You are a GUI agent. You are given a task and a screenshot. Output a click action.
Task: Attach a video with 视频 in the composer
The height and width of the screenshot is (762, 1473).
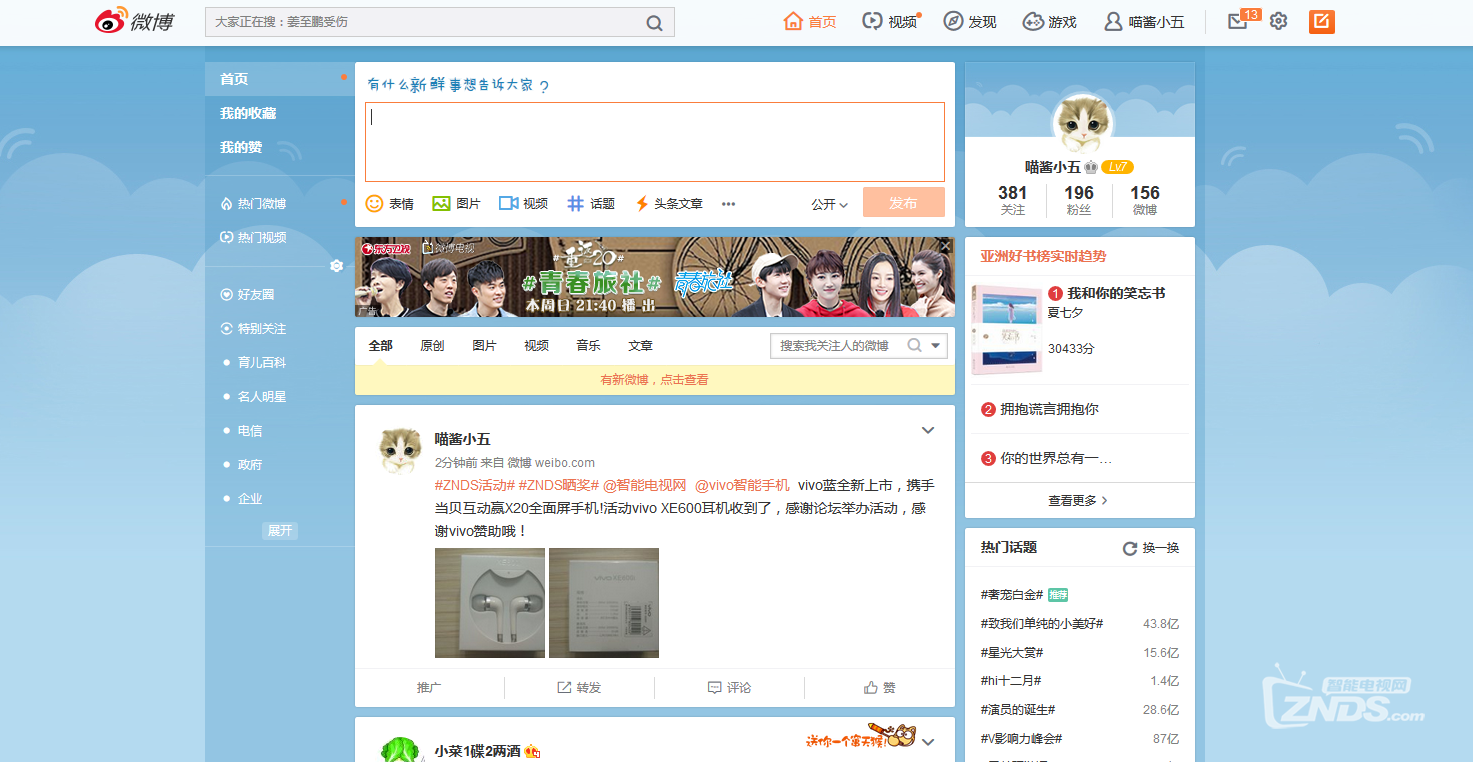click(523, 203)
